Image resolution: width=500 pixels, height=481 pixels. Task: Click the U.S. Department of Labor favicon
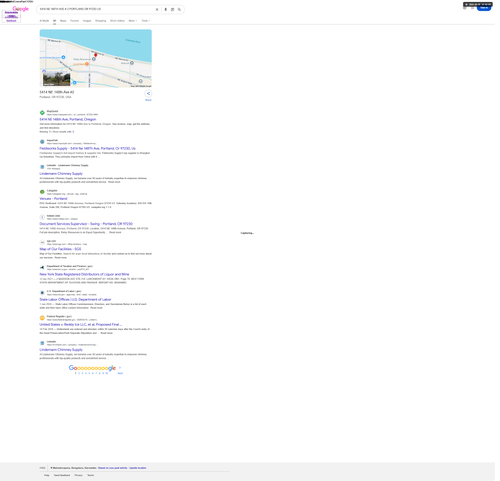coord(42,293)
